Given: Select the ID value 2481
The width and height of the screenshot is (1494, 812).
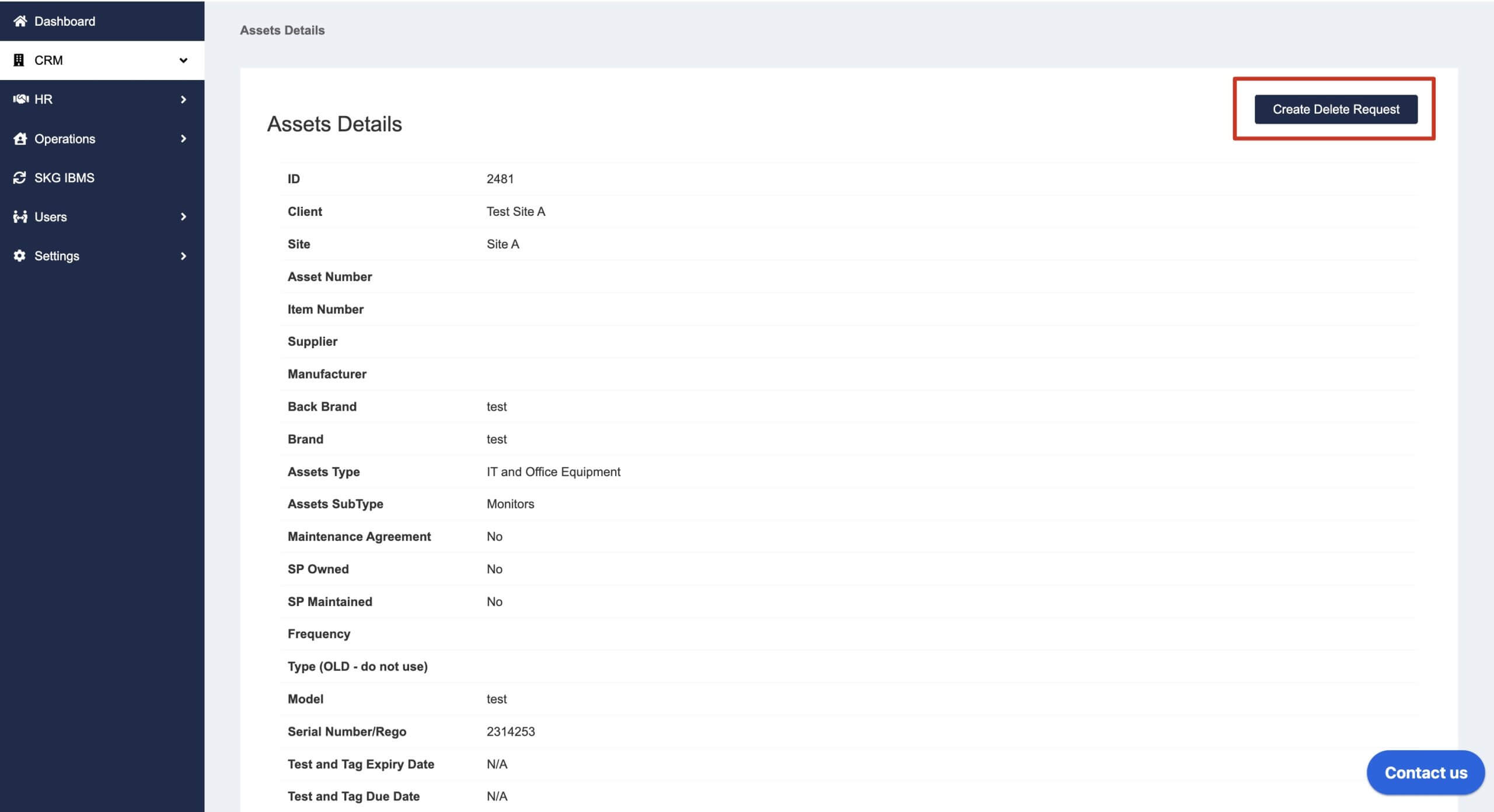Looking at the screenshot, I should click(500, 178).
